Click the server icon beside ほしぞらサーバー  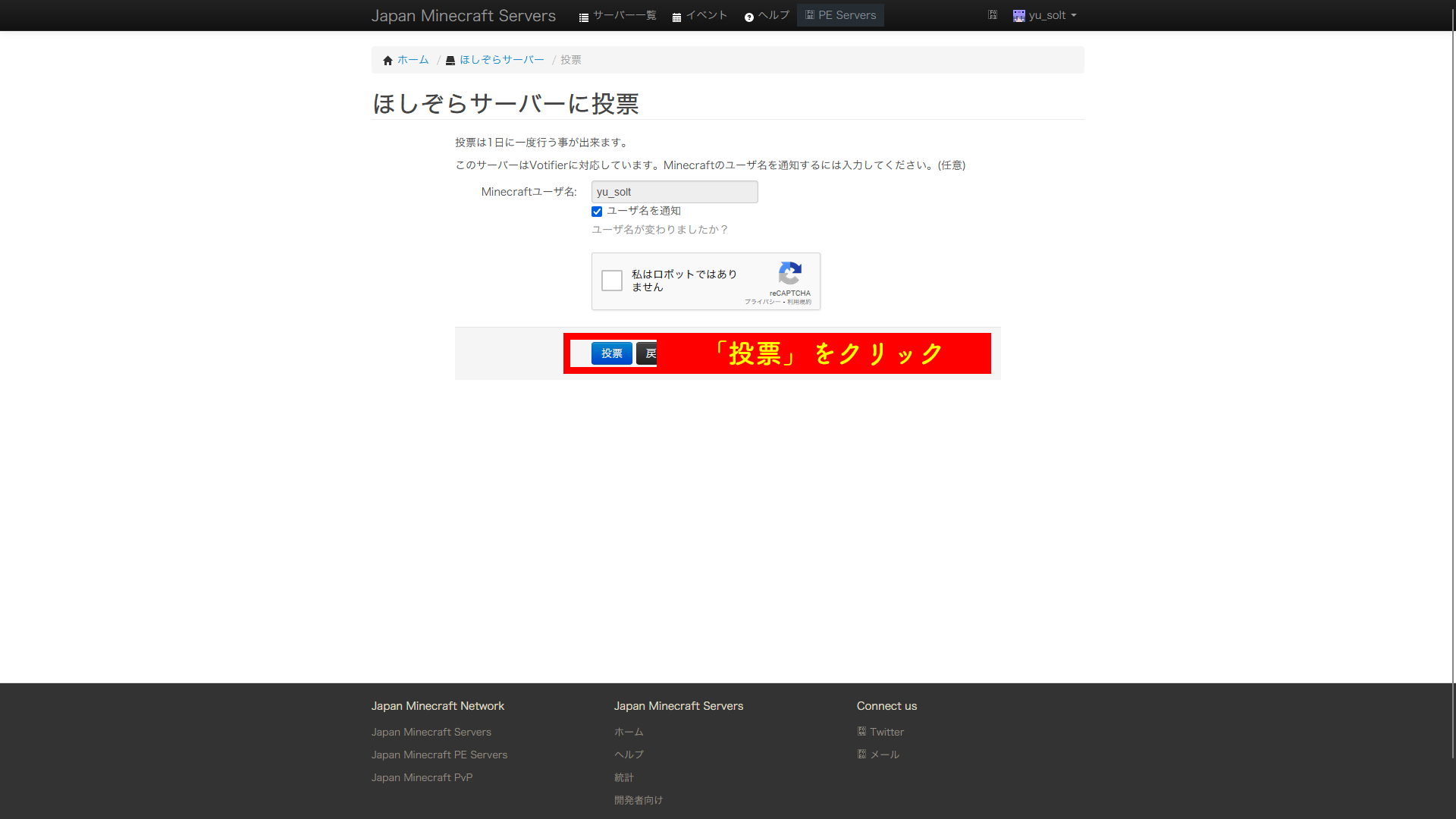[450, 61]
